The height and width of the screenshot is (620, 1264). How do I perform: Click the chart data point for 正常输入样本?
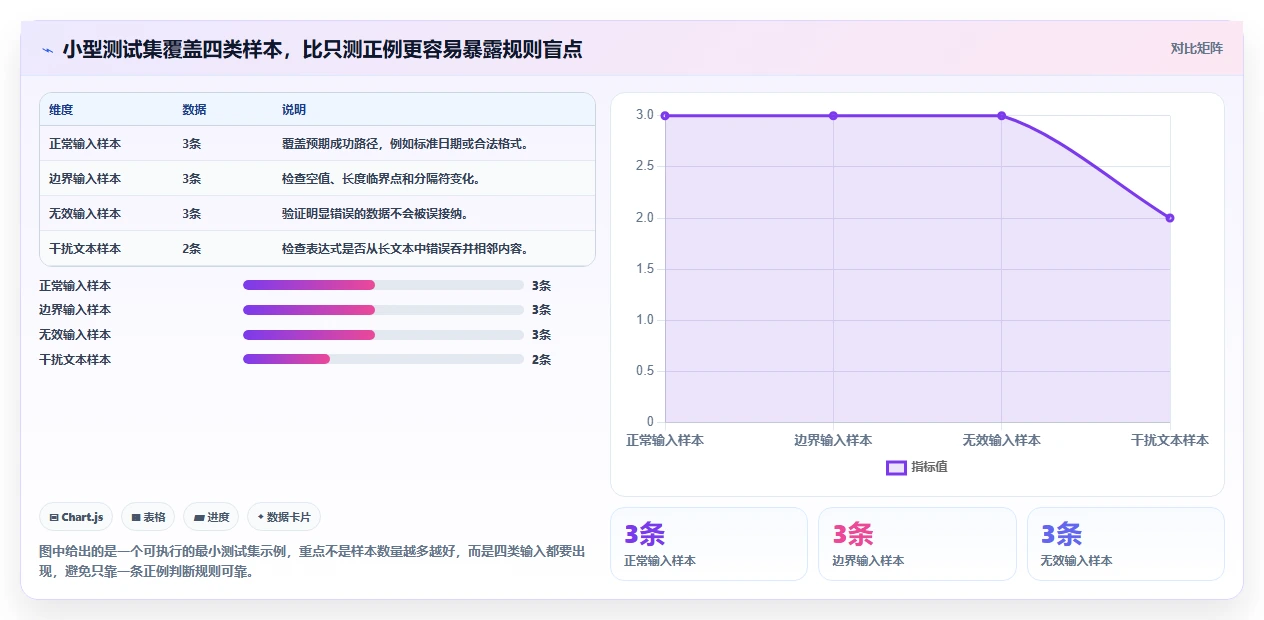coord(665,116)
